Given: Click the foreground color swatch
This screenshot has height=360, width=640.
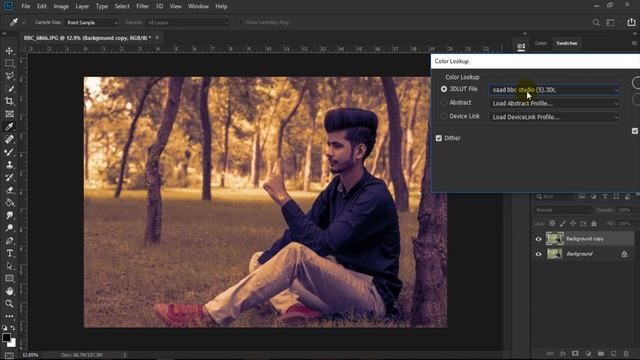Looking at the screenshot, I should coord(6,337).
